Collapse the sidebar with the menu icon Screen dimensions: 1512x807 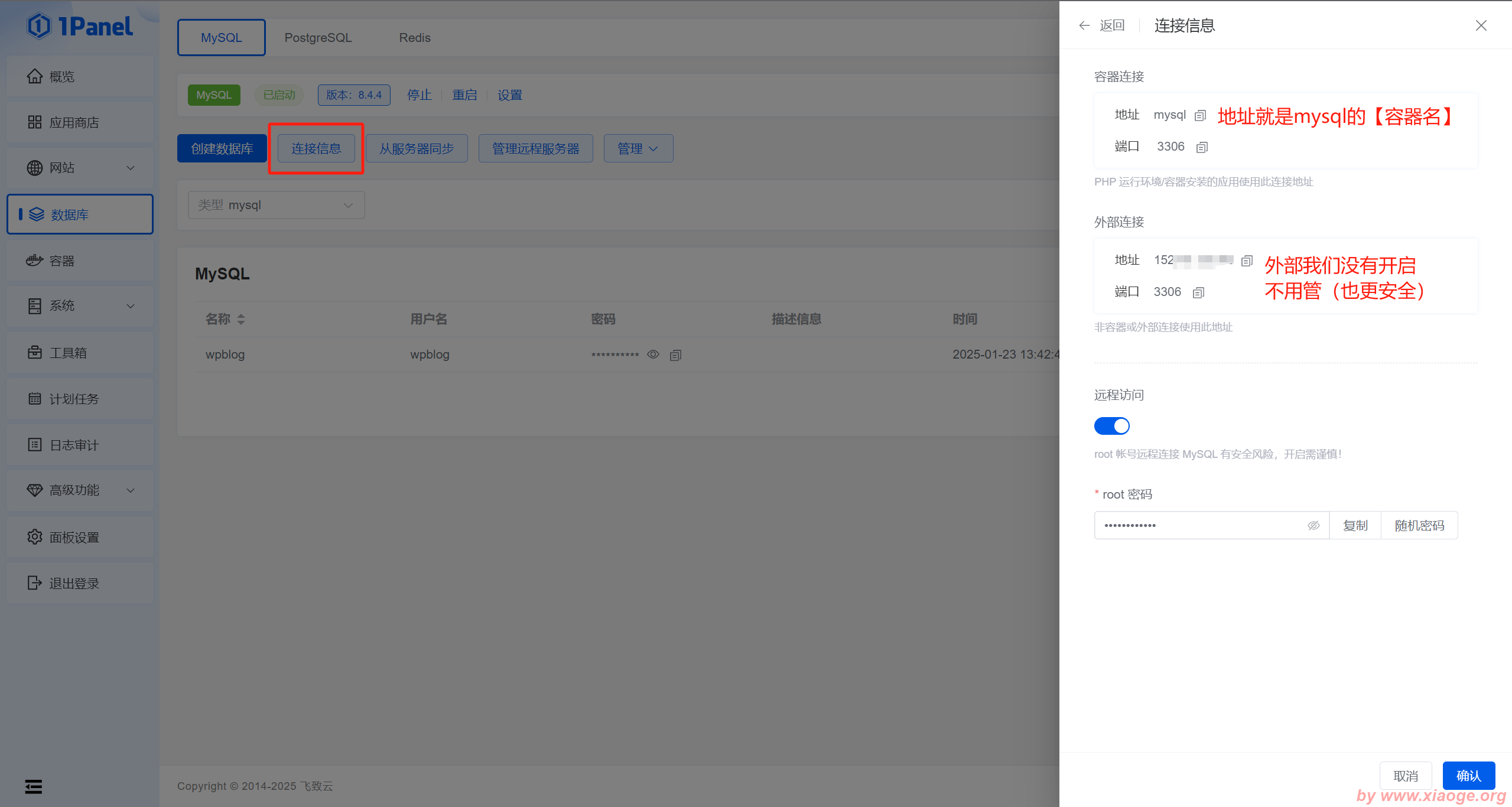34,786
